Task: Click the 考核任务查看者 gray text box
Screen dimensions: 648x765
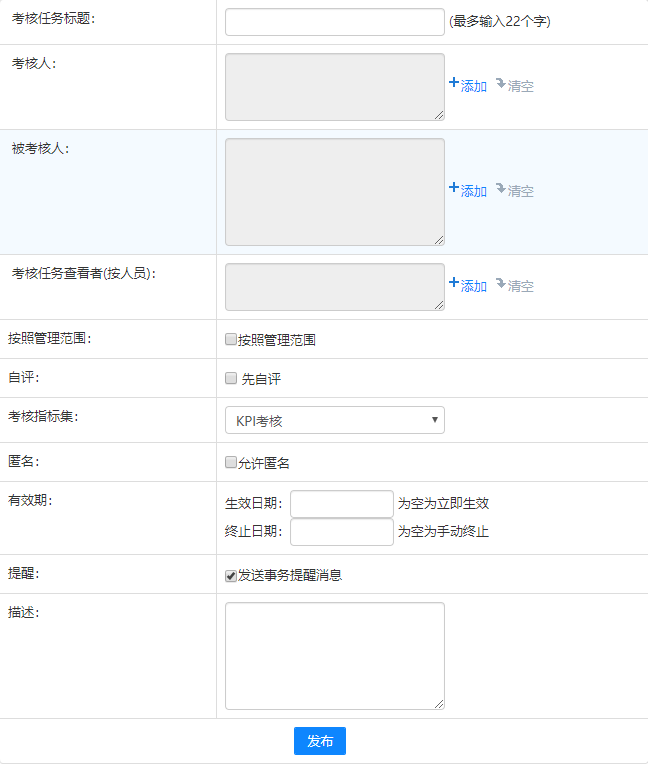Action: pyautogui.click(x=334, y=287)
